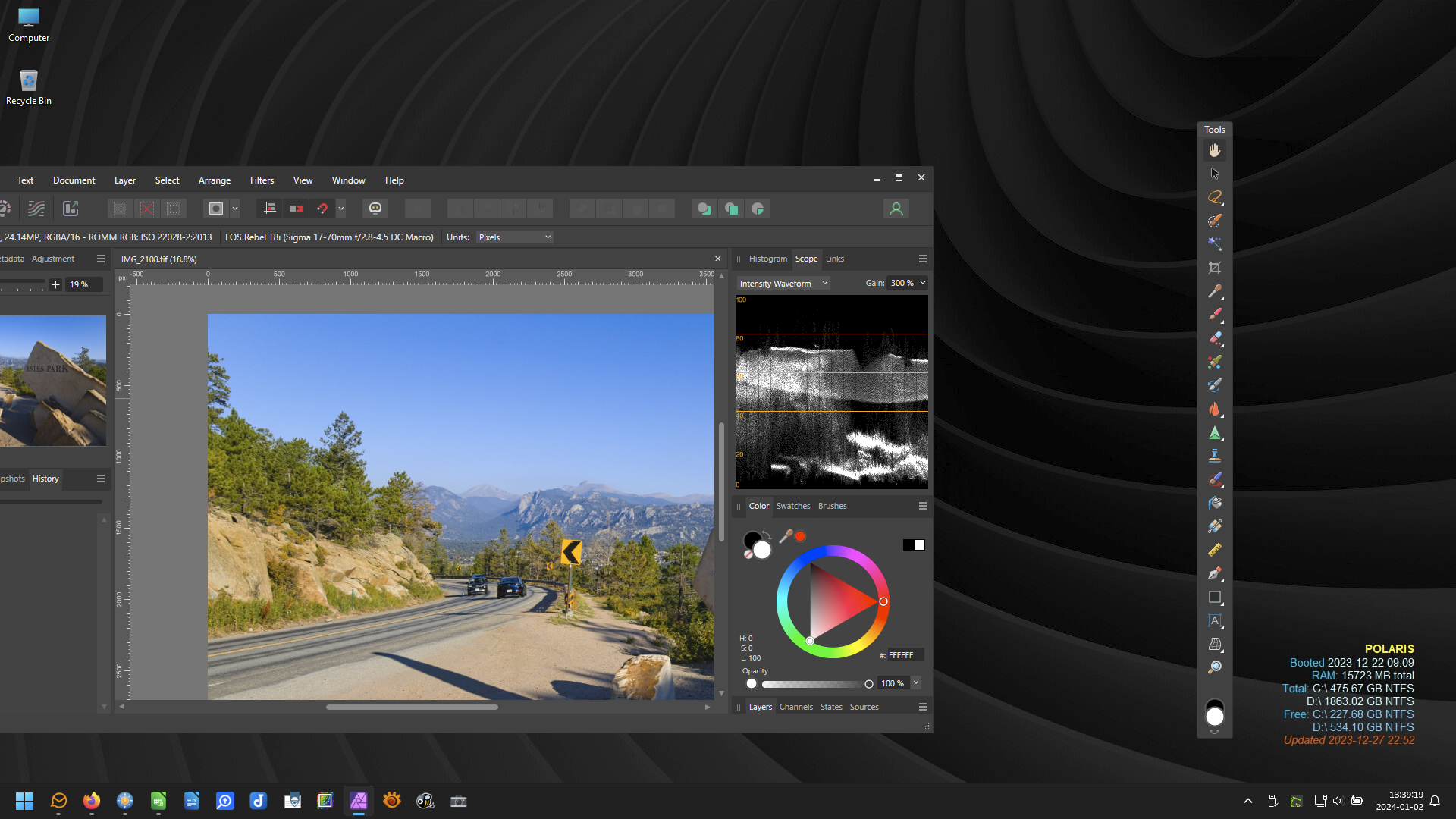1456x819 pixels.
Task: Switch to the Liquify persona icon
Action: [36, 209]
